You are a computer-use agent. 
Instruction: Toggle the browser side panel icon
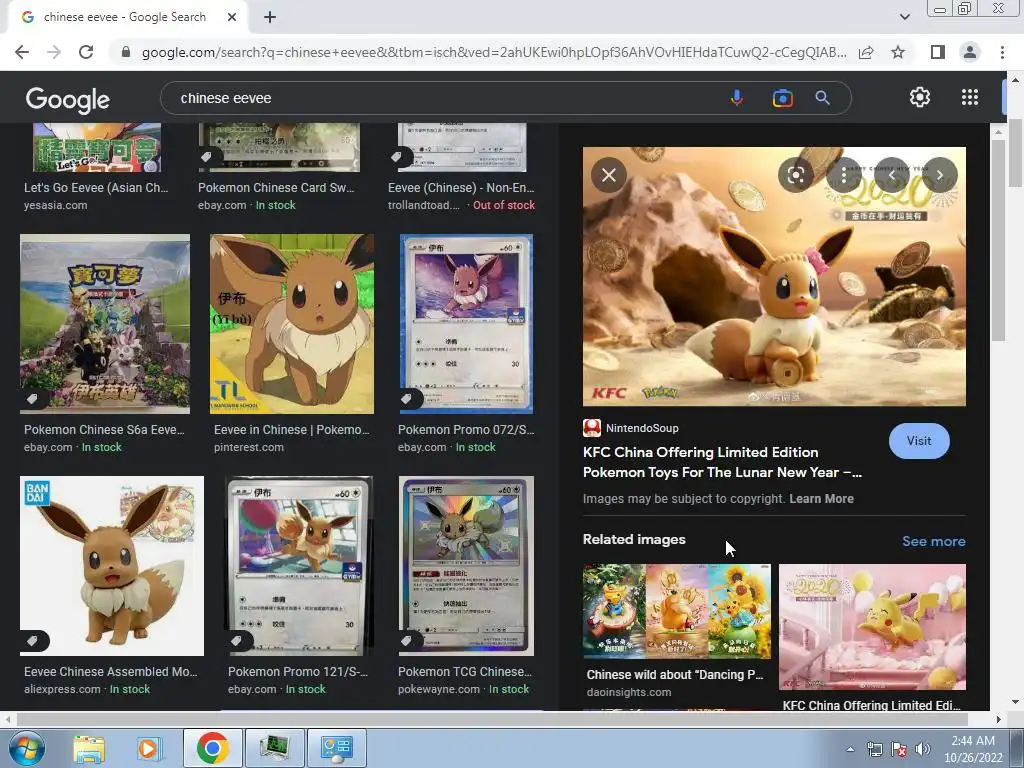[937, 52]
